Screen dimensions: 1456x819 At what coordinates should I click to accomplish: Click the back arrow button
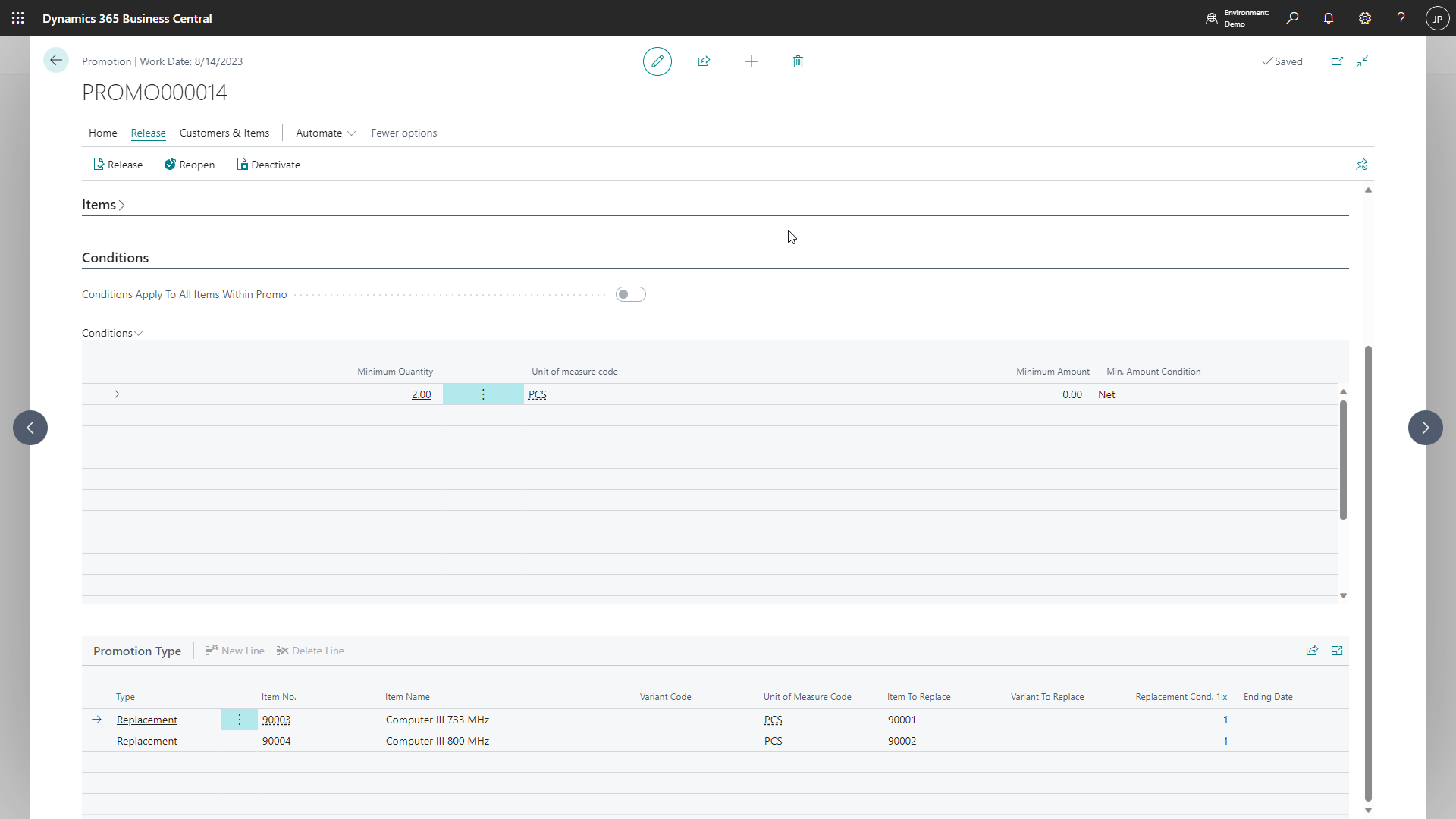click(56, 61)
